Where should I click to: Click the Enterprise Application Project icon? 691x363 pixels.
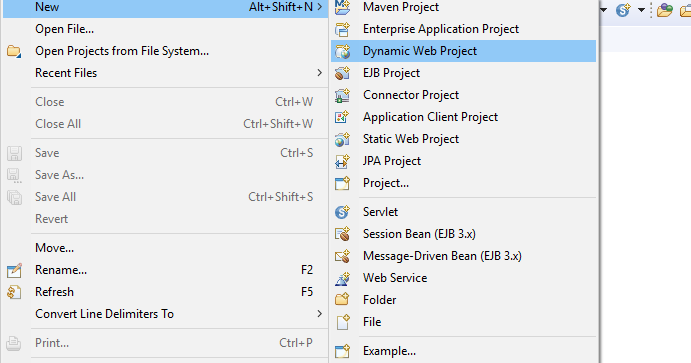(342, 29)
